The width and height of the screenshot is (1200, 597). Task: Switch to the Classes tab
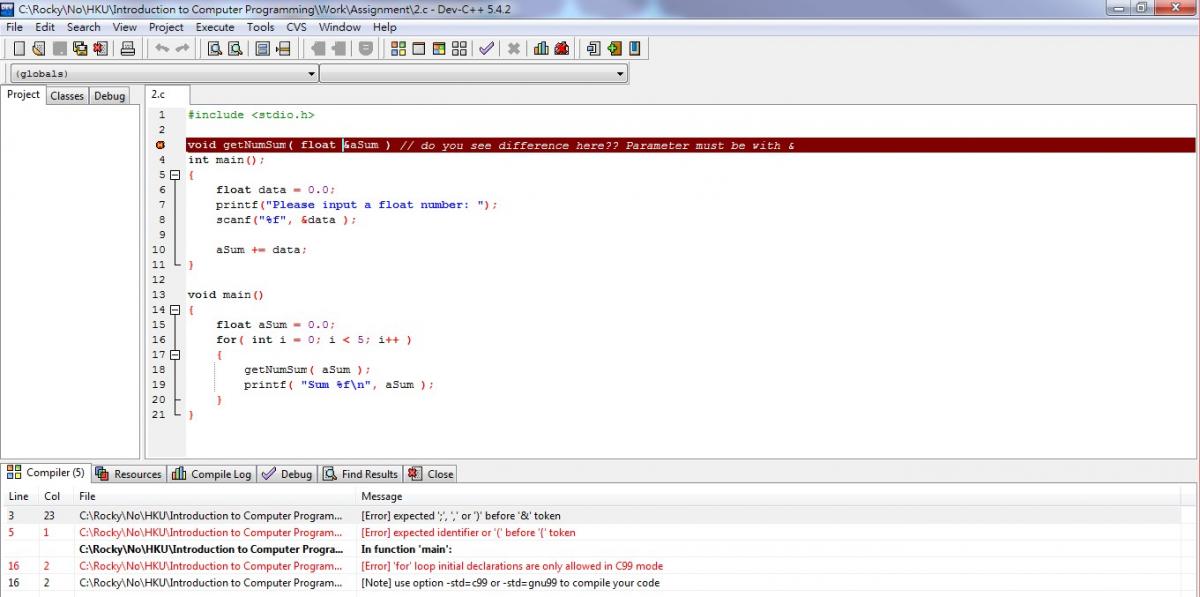tap(67, 96)
